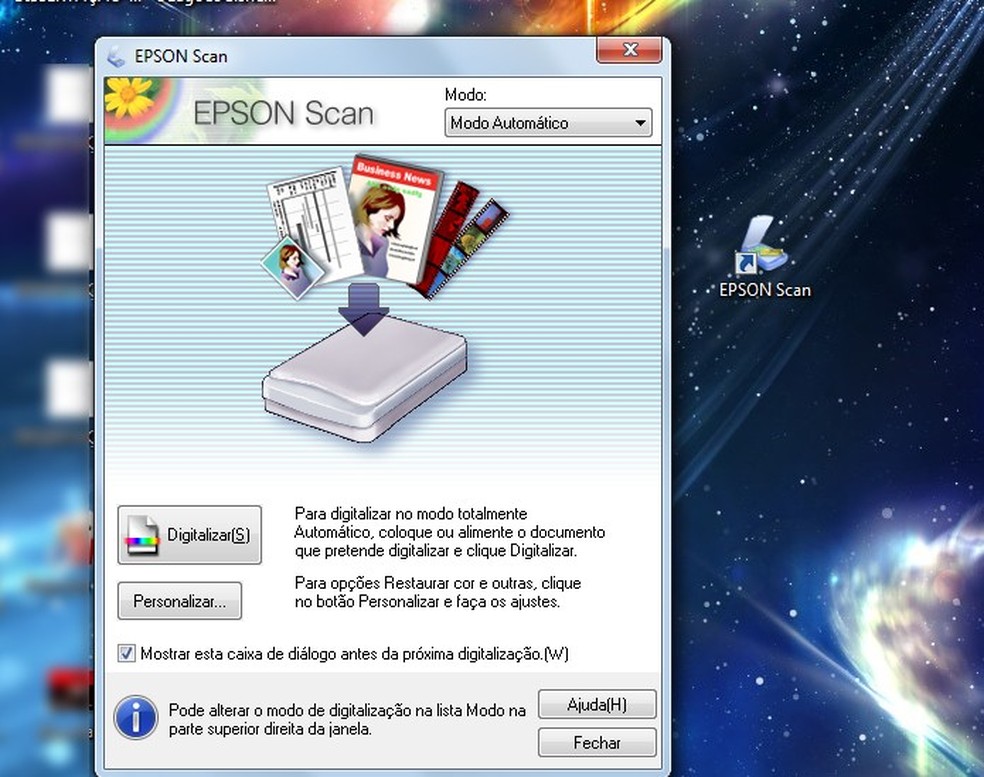
Task: Click the 'Modo:' label text
Action: 466,95
